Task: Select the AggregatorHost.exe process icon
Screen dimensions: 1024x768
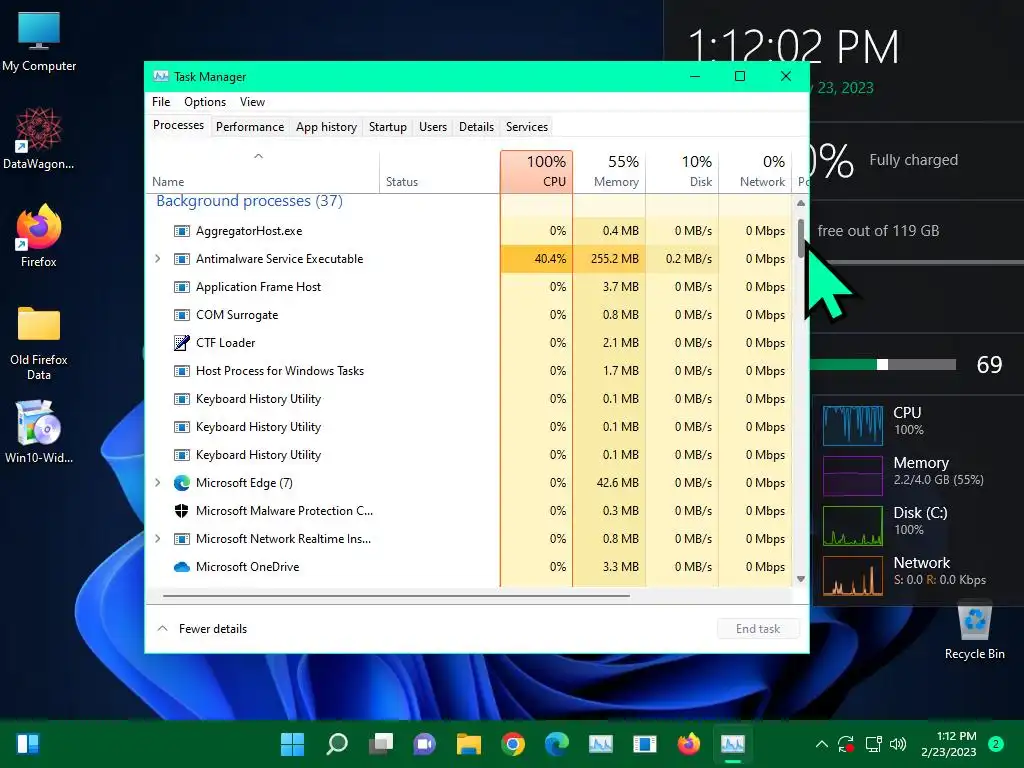Action: [182, 231]
